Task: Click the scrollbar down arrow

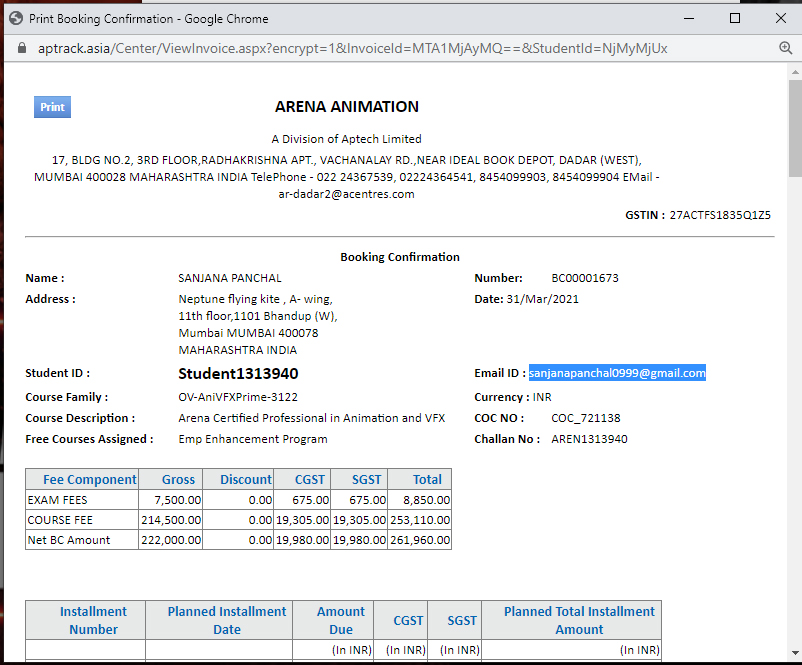Action: click(795, 653)
